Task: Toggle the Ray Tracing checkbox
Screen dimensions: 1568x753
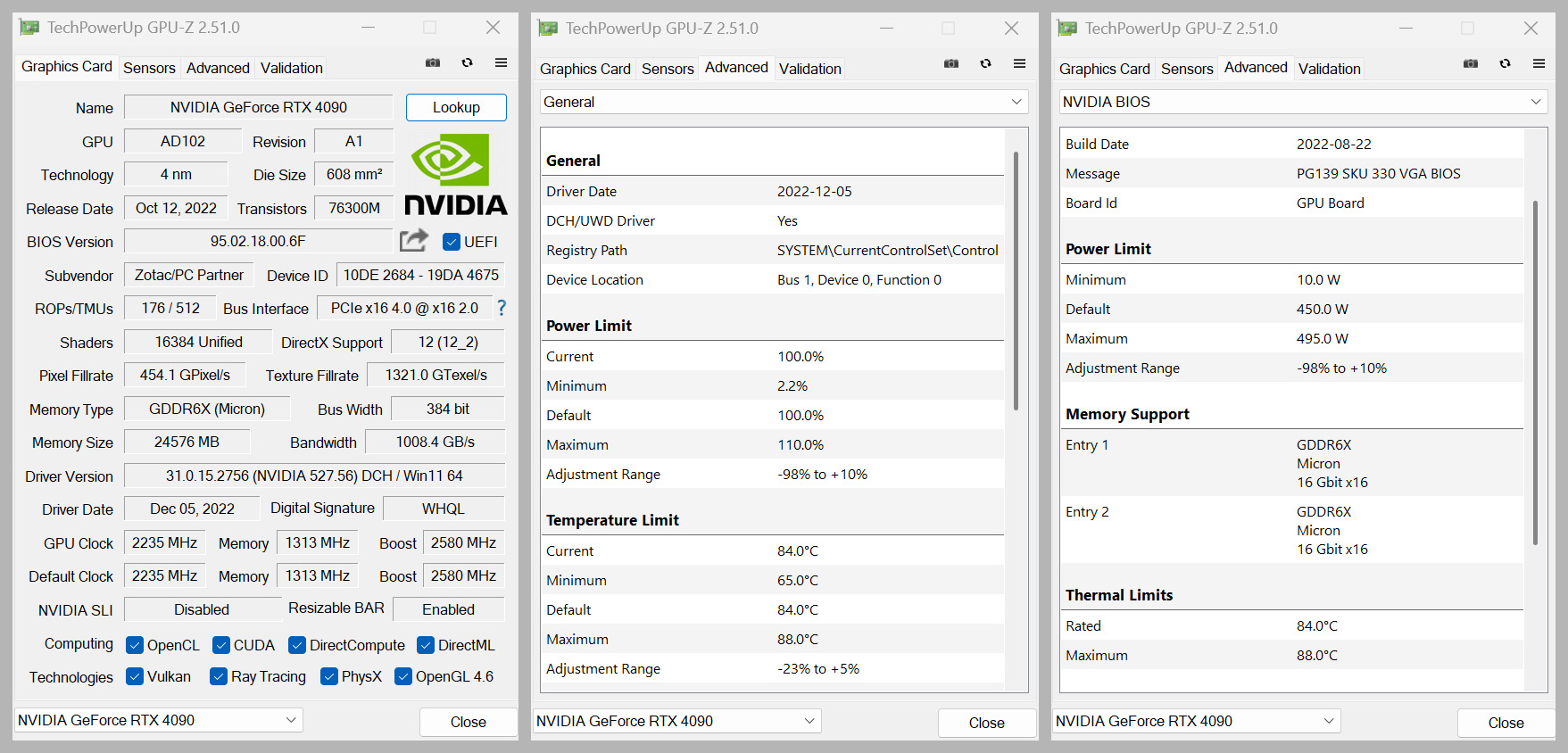Action: coord(219,676)
